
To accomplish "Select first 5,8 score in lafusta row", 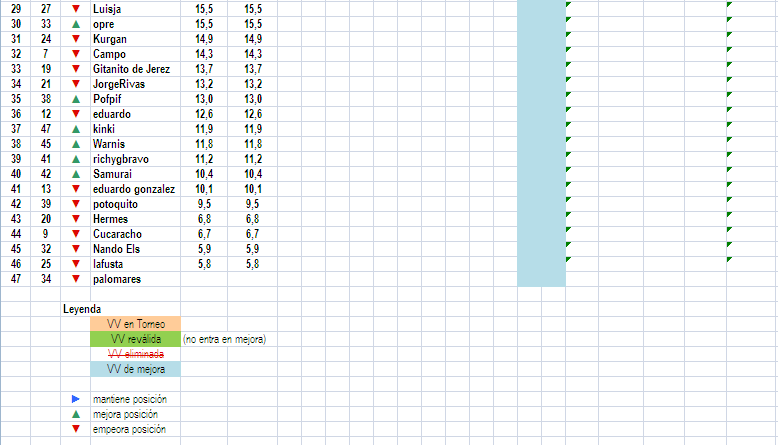I will (204, 264).
